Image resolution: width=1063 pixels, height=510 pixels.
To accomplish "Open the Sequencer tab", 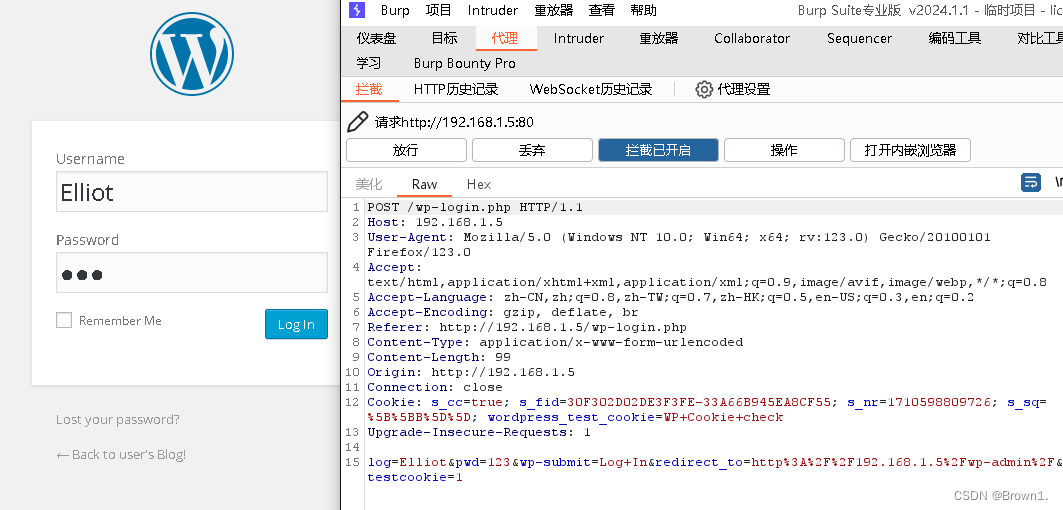I will point(859,39).
